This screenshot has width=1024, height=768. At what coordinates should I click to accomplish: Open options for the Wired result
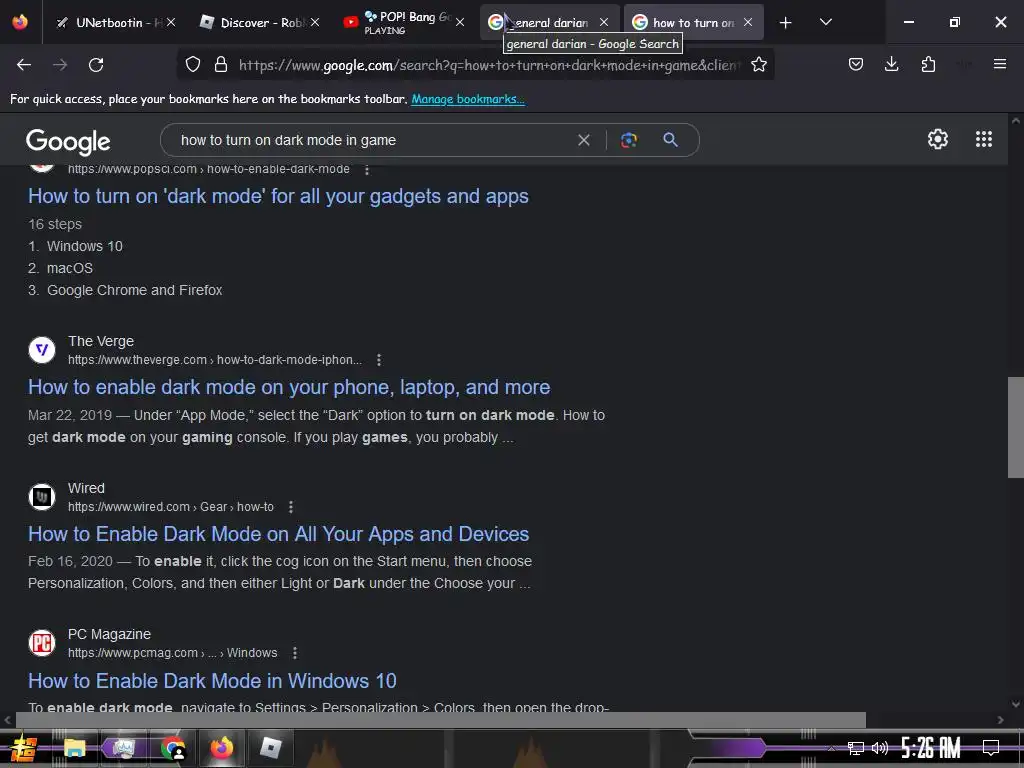(x=291, y=507)
